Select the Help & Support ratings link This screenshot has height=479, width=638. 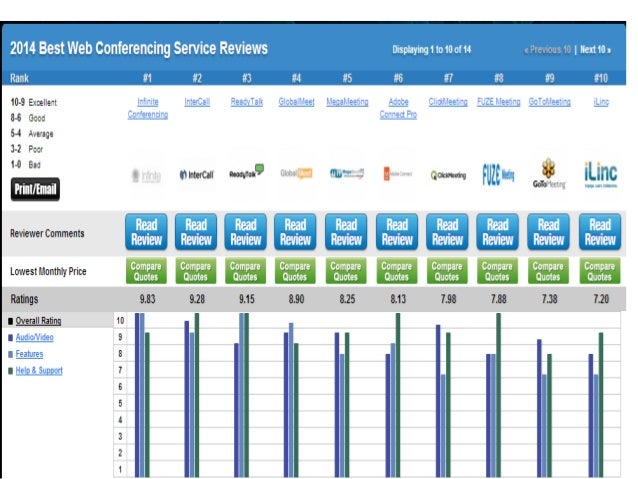click(39, 371)
